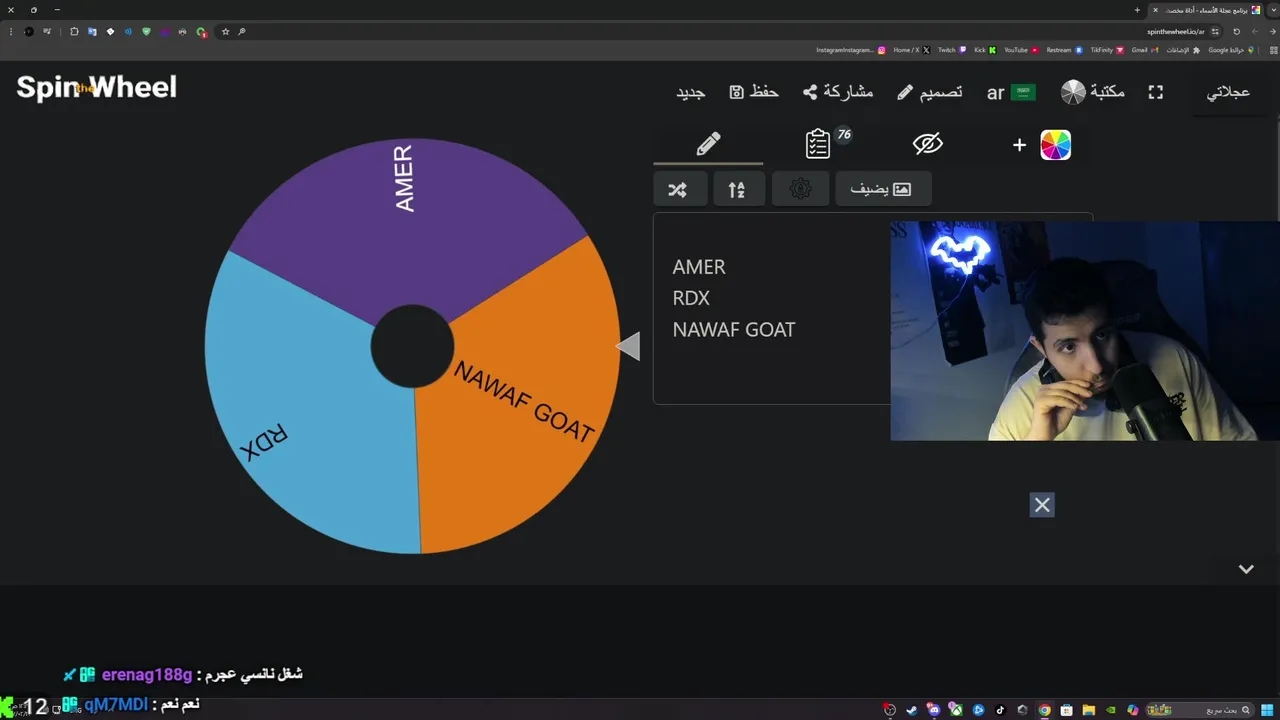The height and width of the screenshot is (720, 1280).
Task: Open the YouTube bookmark
Action: click(1021, 50)
